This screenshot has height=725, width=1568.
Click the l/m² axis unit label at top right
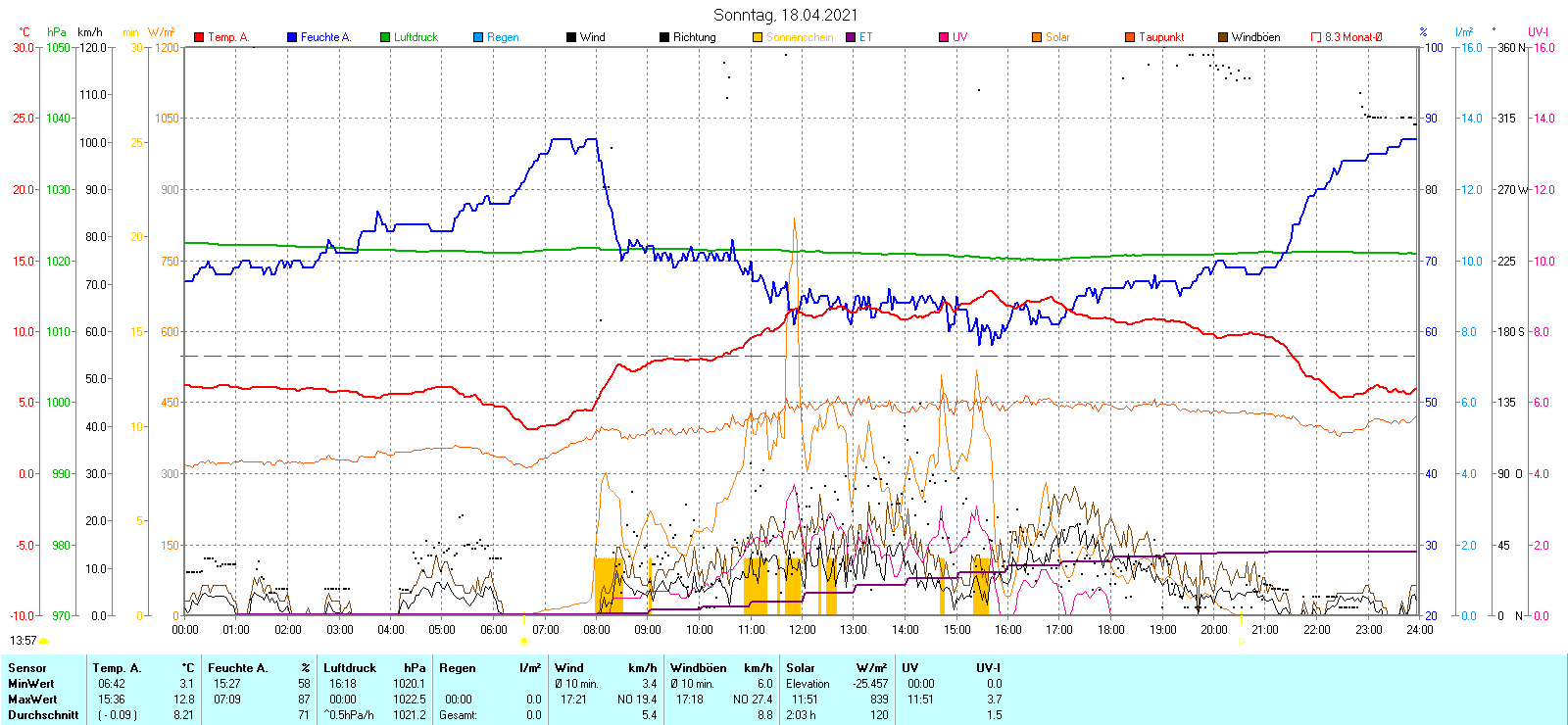[x=1464, y=32]
